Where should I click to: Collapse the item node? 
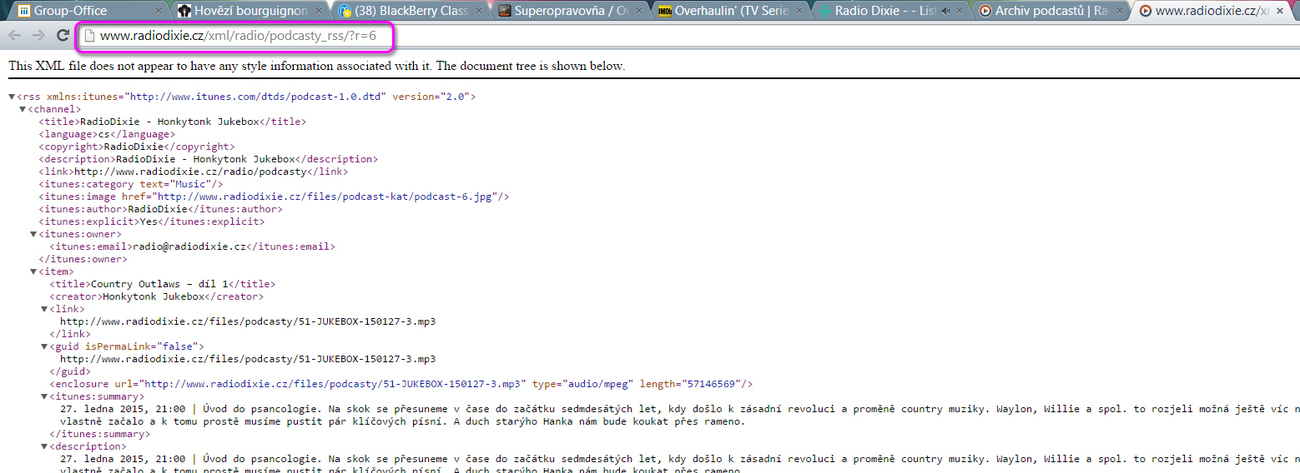[x=34, y=272]
